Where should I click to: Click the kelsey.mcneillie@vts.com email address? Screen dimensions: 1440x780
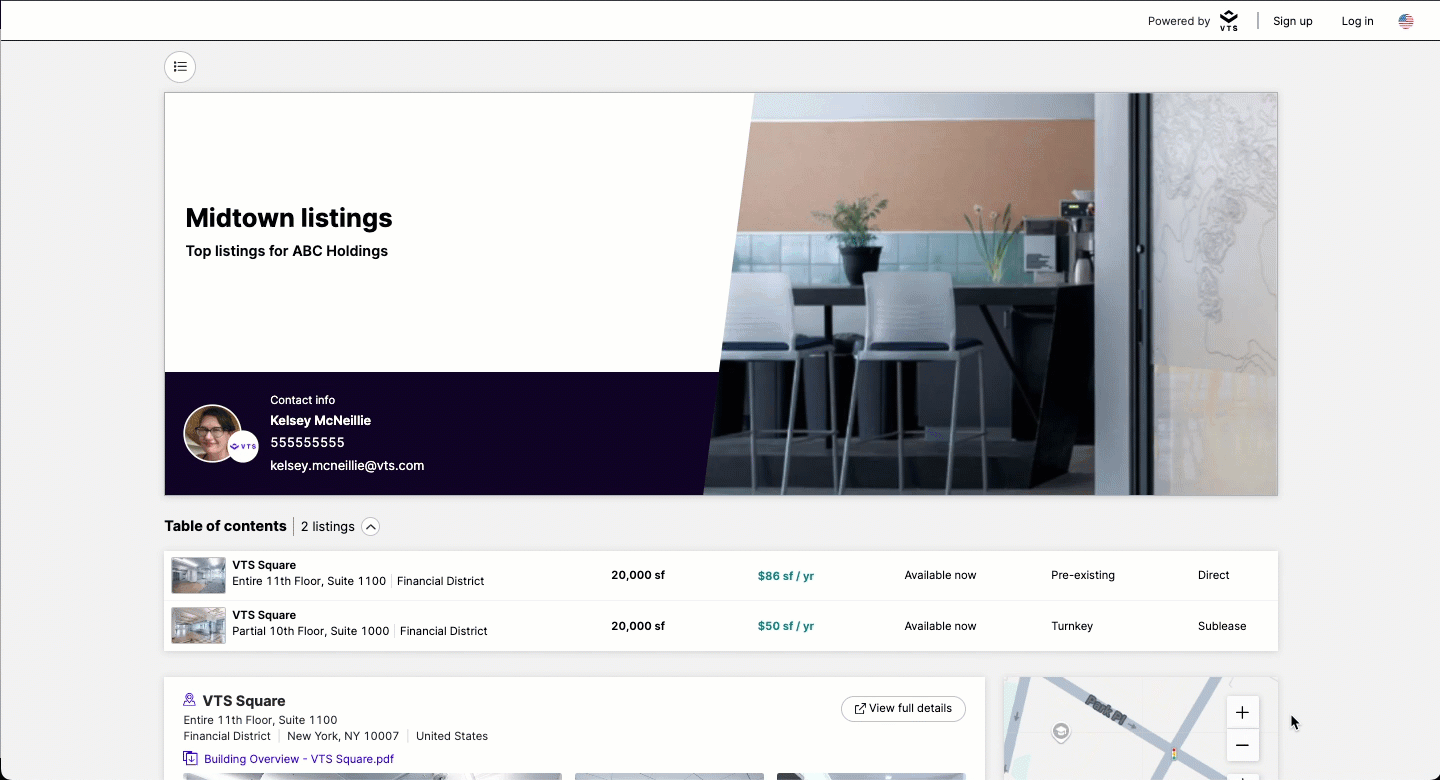347,465
